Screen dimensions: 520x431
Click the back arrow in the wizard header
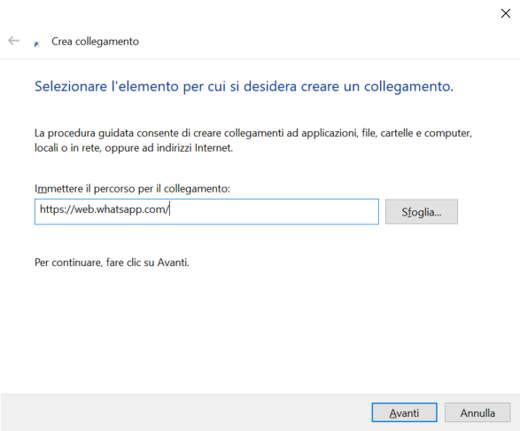click(14, 41)
